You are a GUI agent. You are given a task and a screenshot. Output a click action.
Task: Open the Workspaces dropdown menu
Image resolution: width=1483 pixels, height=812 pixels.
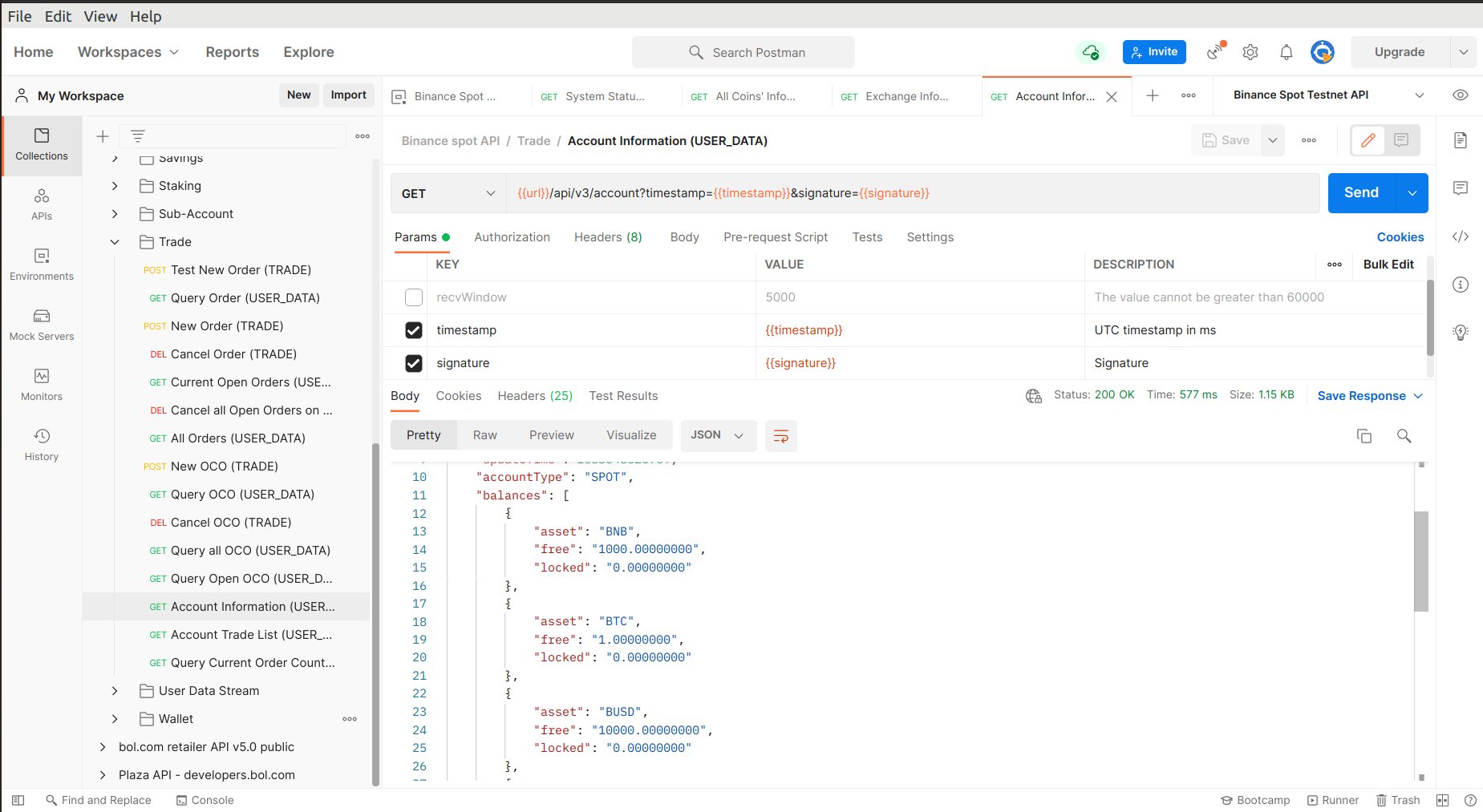tap(128, 52)
